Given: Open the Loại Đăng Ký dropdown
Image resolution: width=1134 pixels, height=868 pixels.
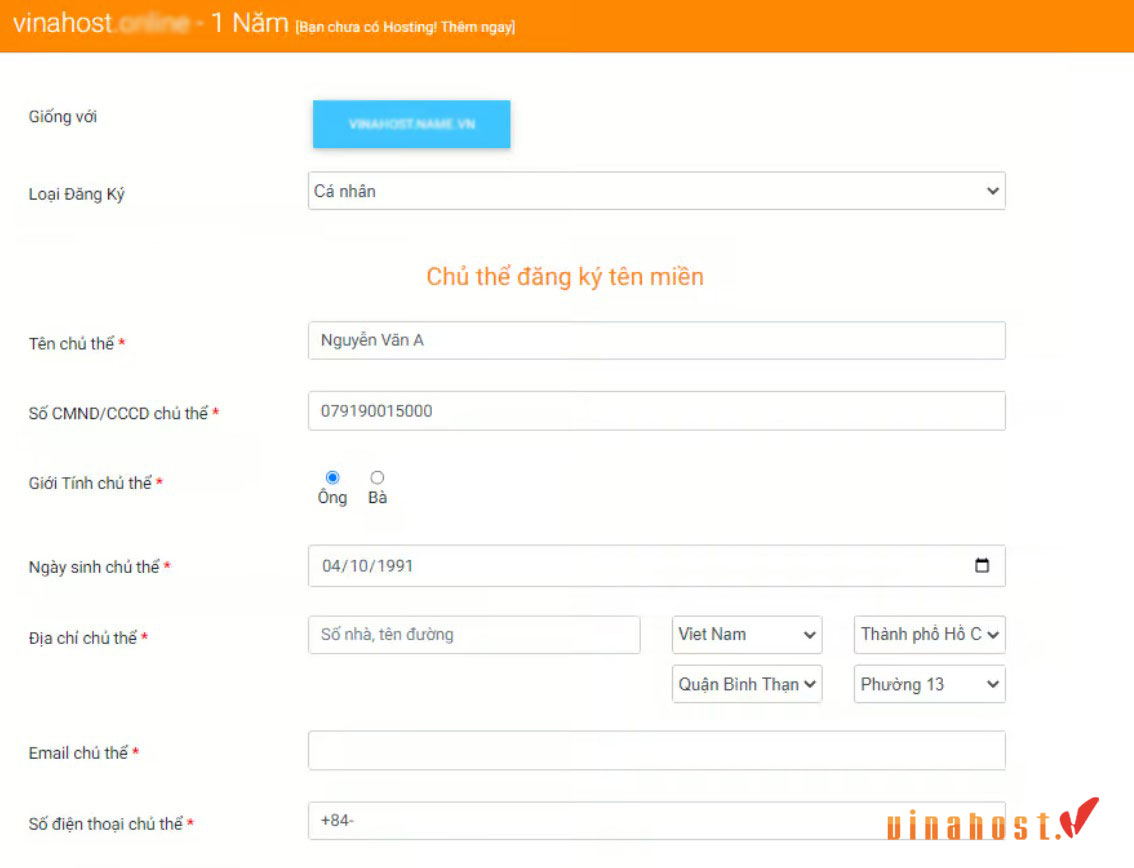Looking at the screenshot, I should tap(656, 191).
